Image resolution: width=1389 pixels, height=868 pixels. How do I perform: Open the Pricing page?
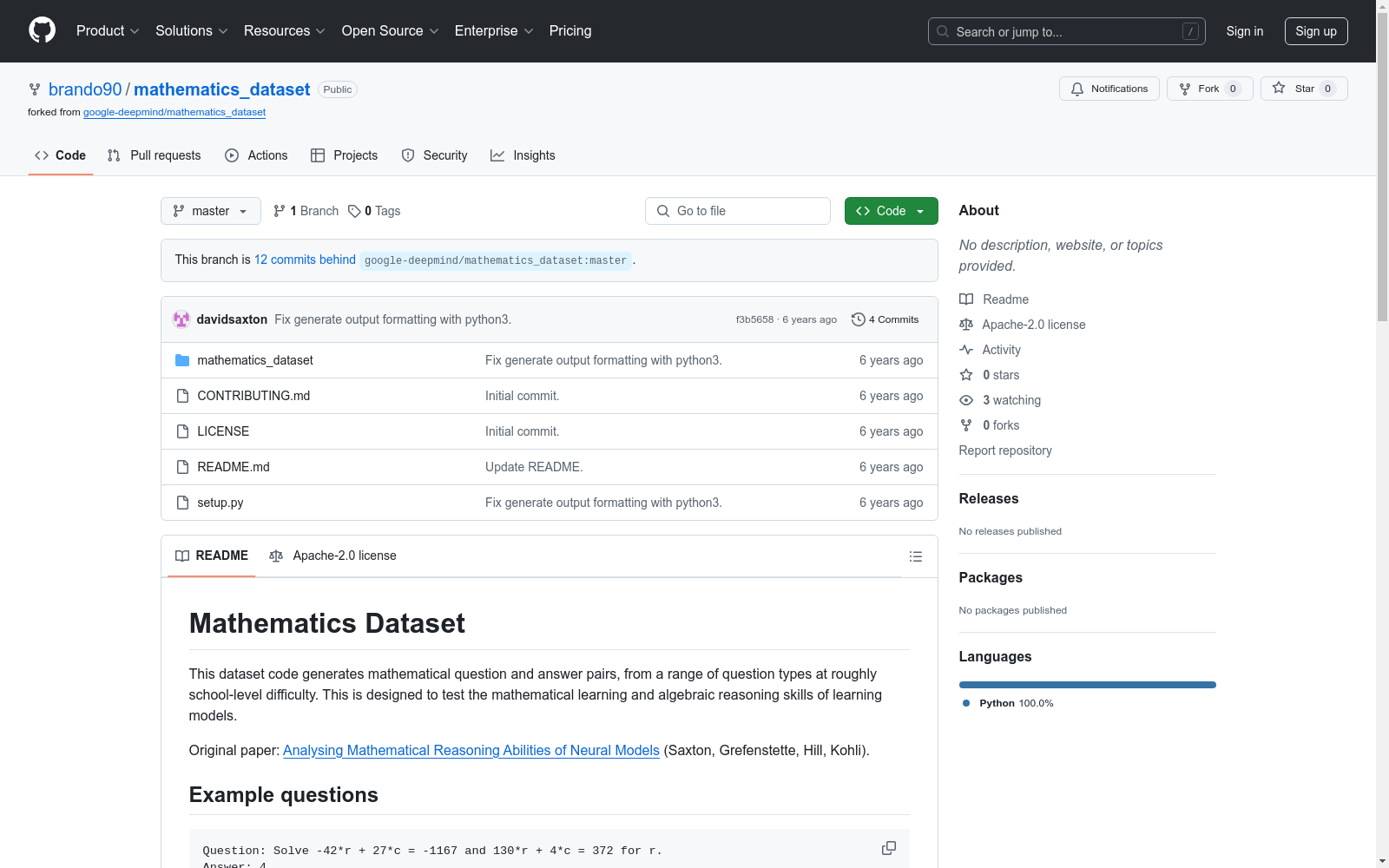pos(570,31)
